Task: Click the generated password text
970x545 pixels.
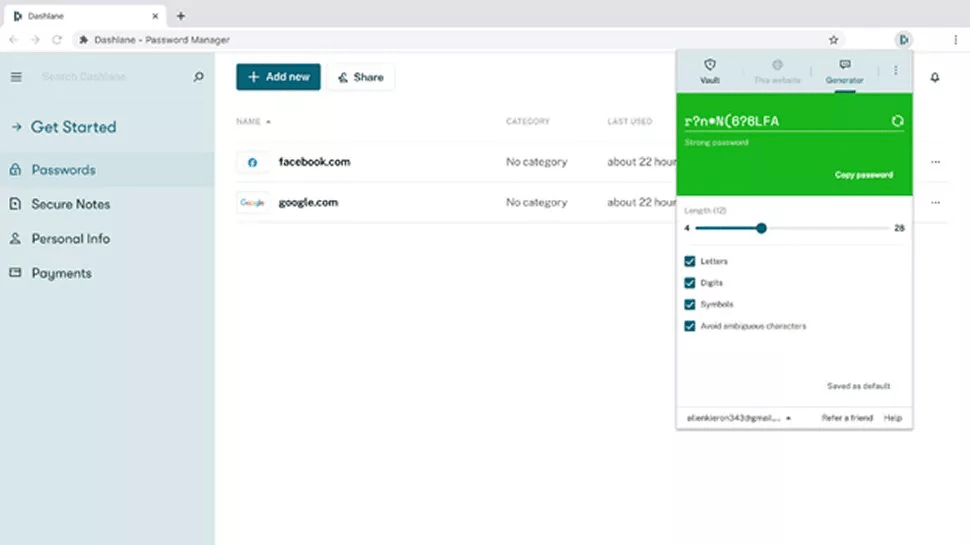Action: pyautogui.click(x=731, y=121)
